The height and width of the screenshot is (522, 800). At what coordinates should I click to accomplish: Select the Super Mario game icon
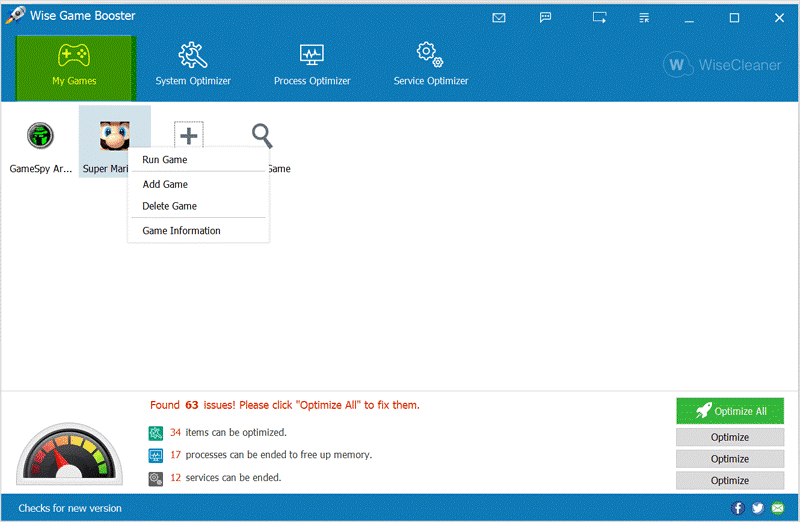[114, 136]
